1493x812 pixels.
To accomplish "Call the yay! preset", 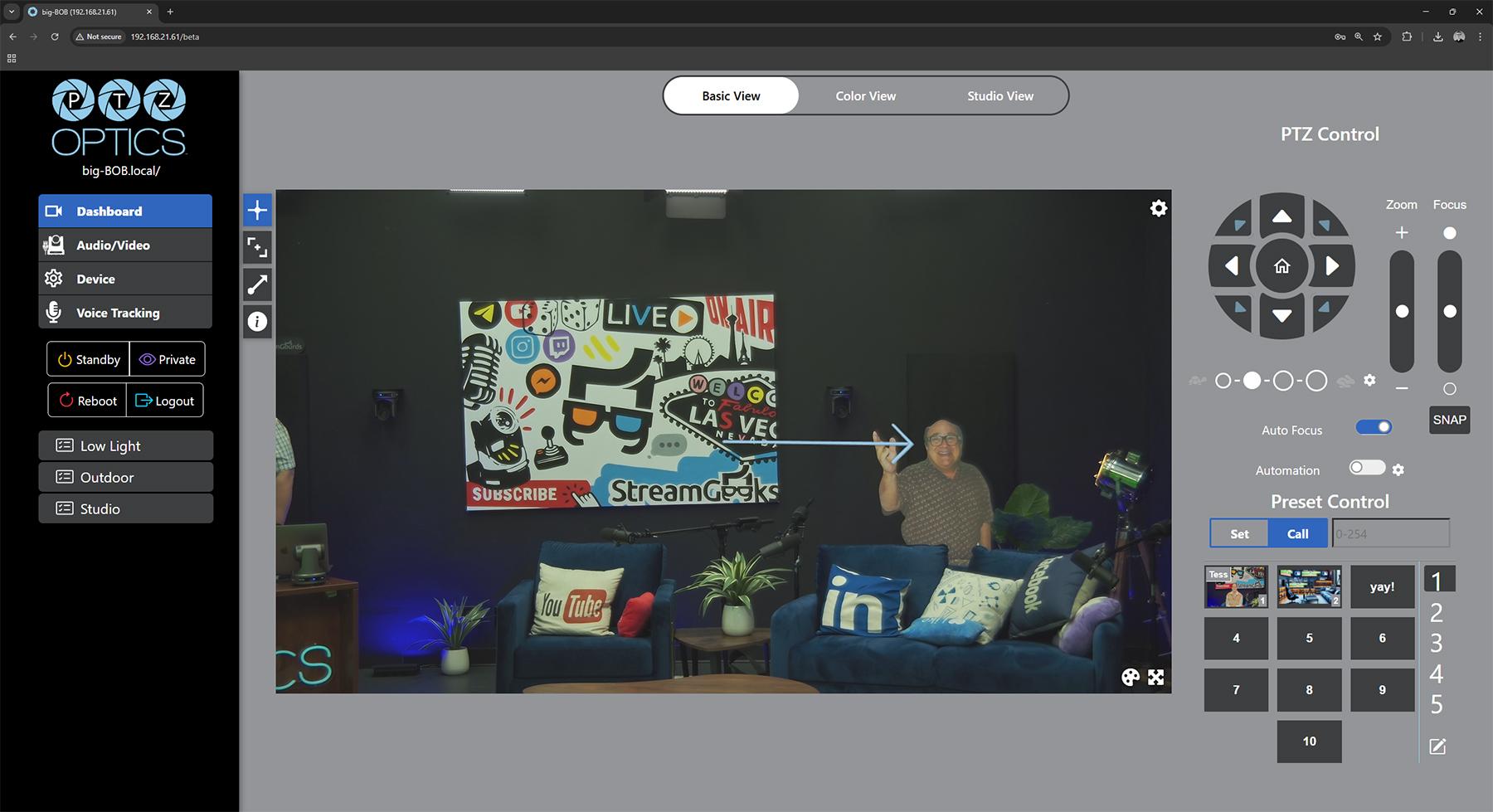I will coord(1382,586).
